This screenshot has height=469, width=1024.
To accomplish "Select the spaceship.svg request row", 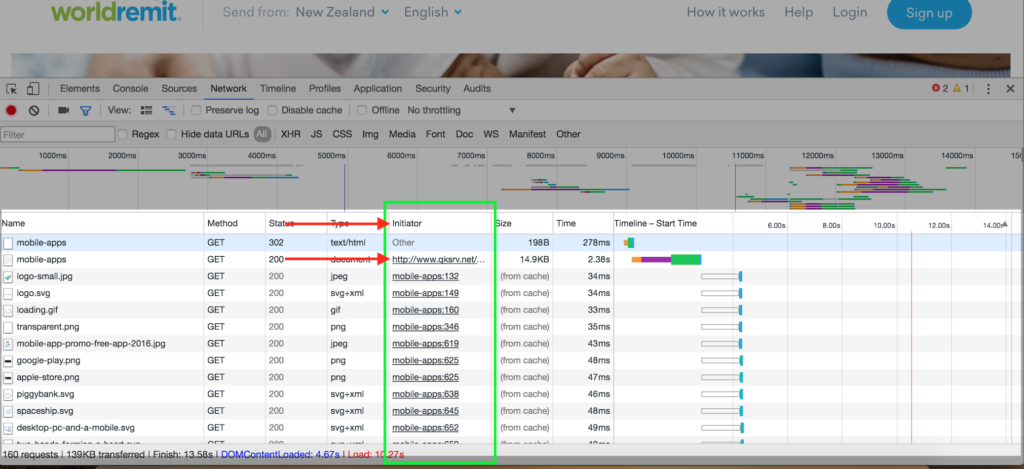I will pyautogui.click(x=512, y=412).
